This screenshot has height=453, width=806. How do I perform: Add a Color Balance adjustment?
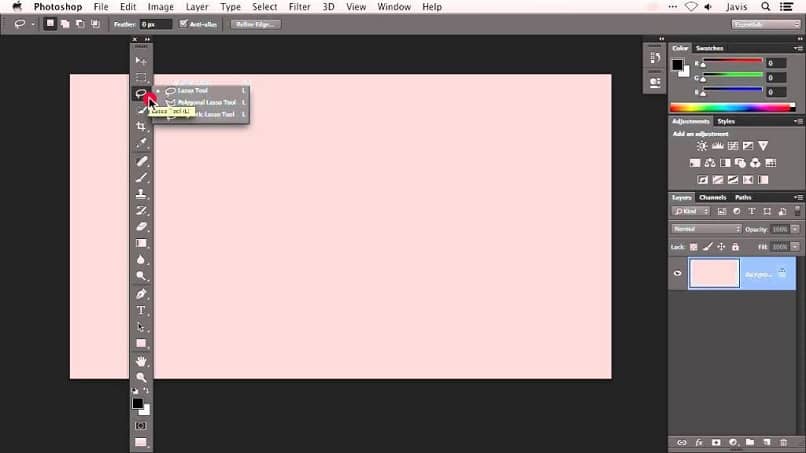tap(710, 163)
